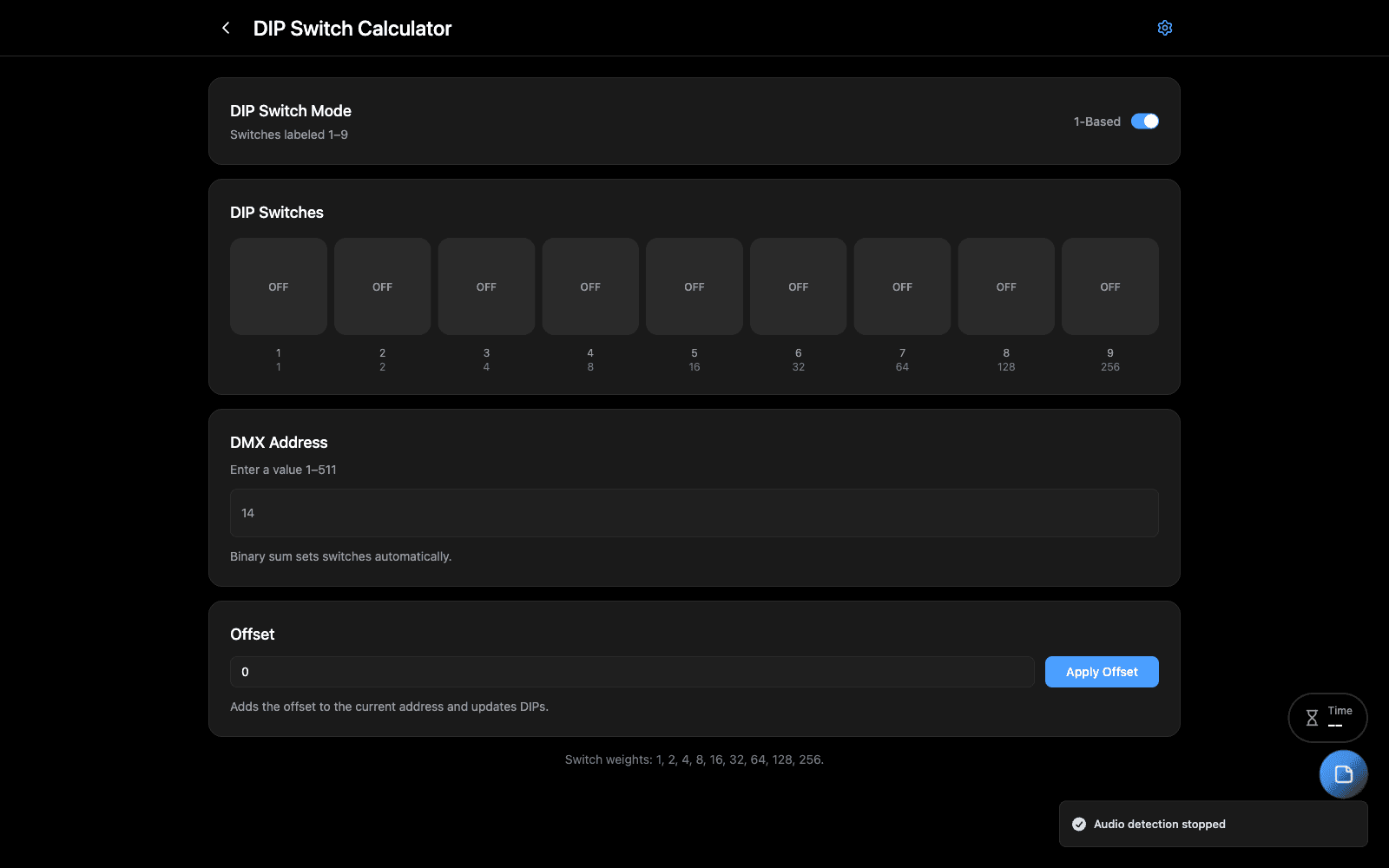The height and width of the screenshot is (868, 1389).
Task: Enable DIP switch 5 with weight 16
Action: coord(694,286)
